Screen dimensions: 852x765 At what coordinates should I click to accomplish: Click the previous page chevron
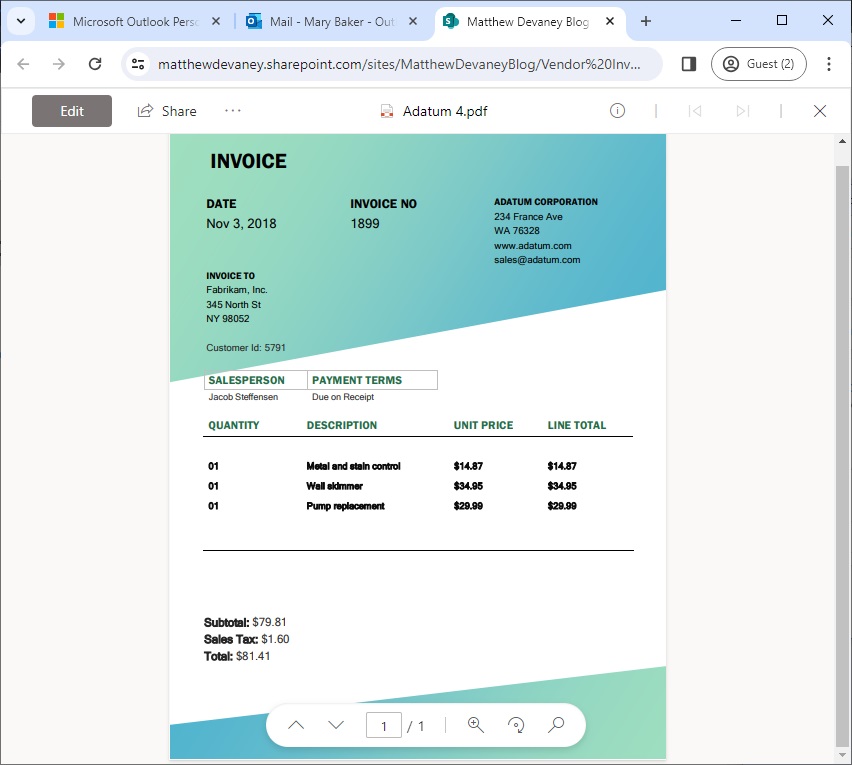tap(296, 724)
